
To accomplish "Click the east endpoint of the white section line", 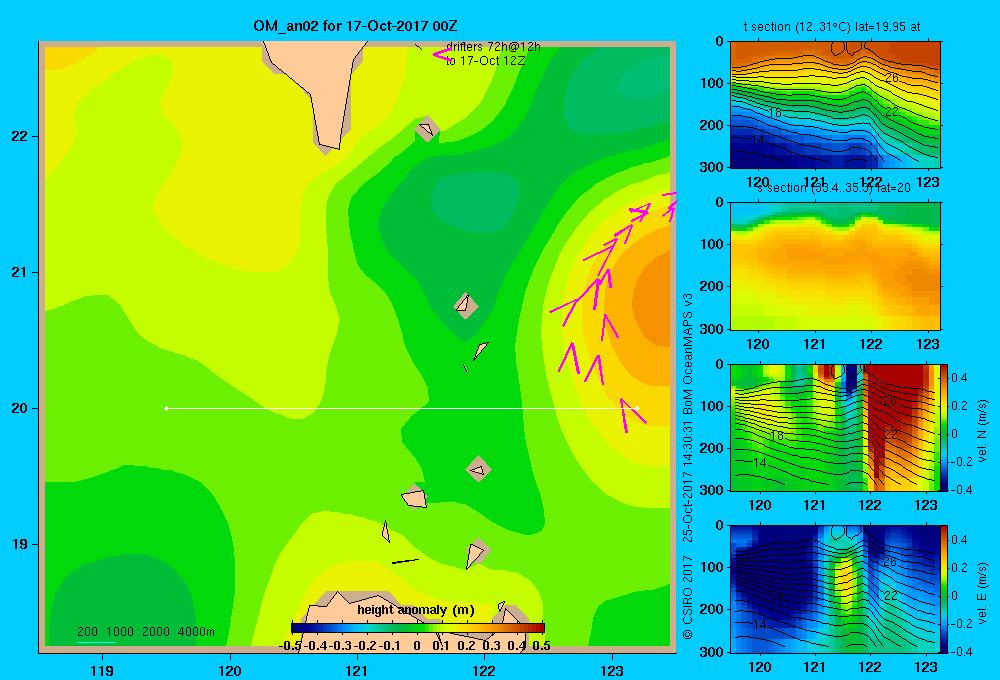I will click(637, 408).
